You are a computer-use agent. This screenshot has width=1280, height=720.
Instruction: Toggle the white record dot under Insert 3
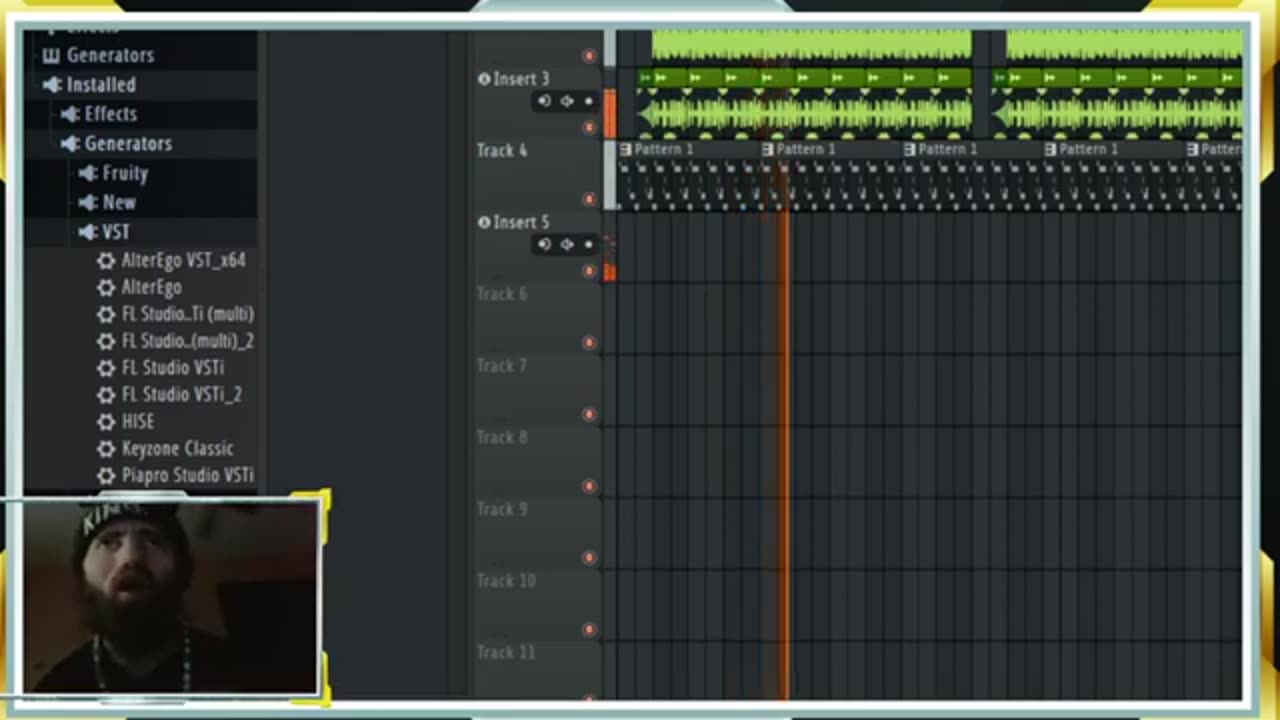pos(588,101)
